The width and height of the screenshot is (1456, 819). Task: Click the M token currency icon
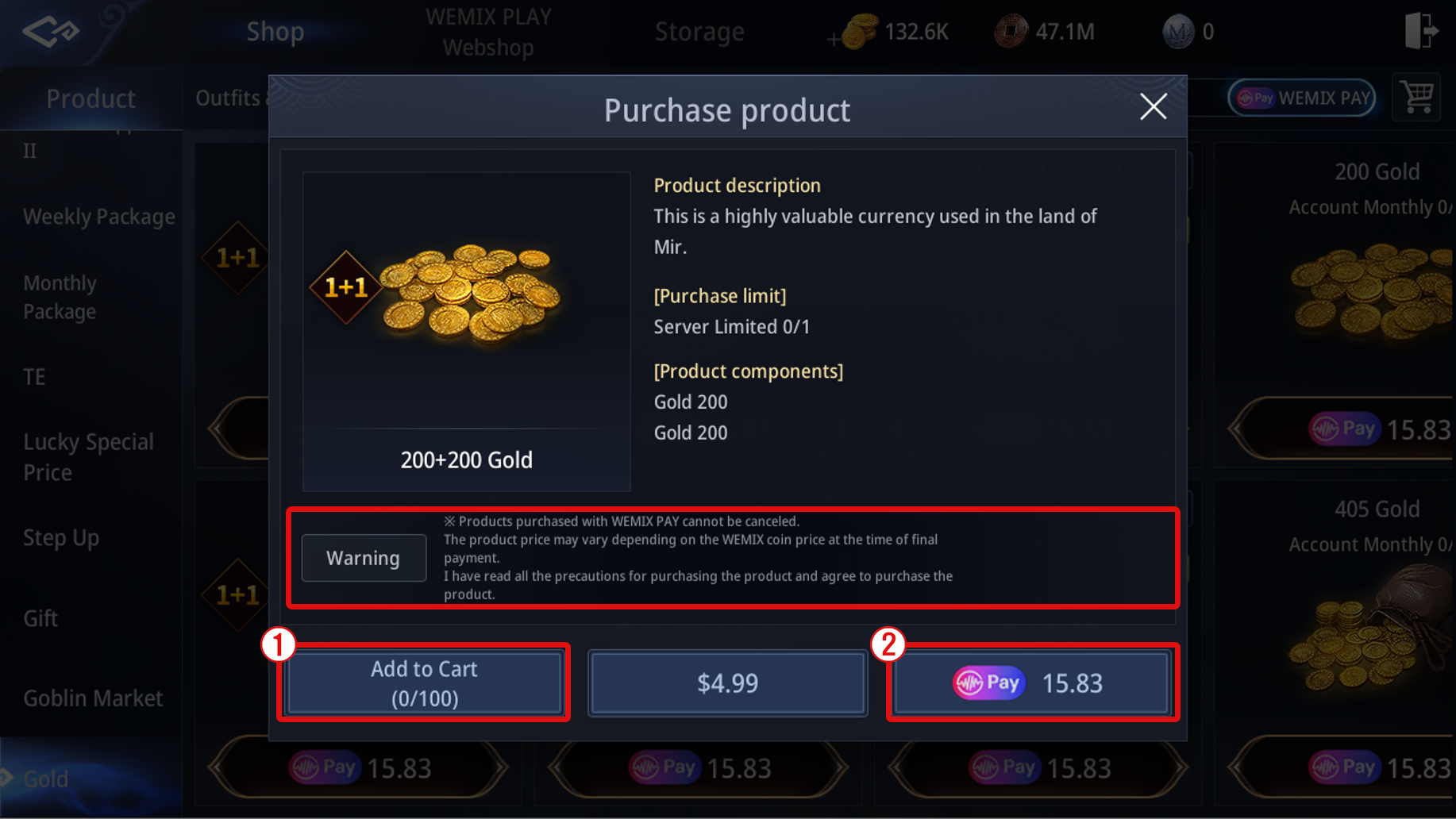click(x=1177, y=32)
